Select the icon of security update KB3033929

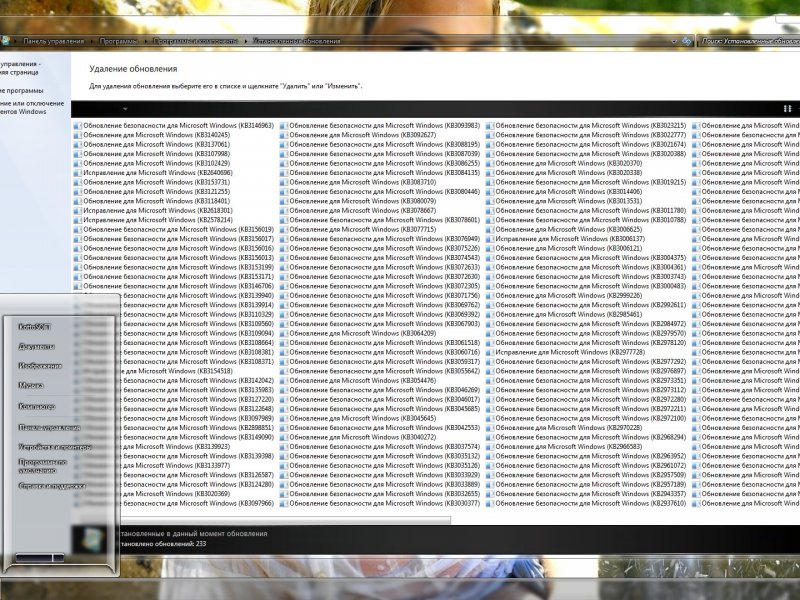coord(284,475)
